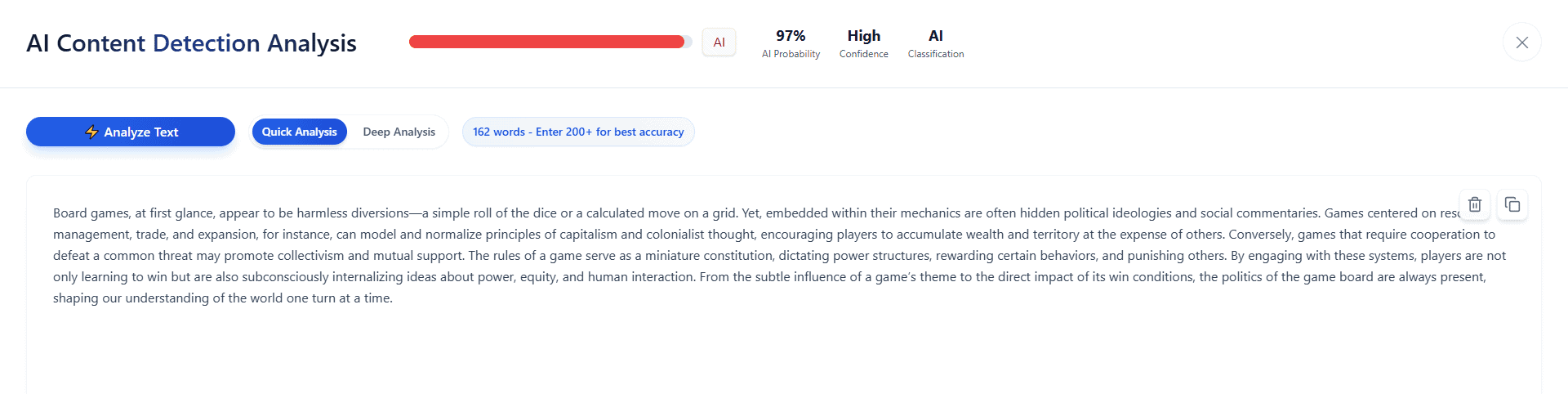The image size is (1568, 394).
Task: Click the 162 words accuracy hint badge
Action: pos(578,132)
